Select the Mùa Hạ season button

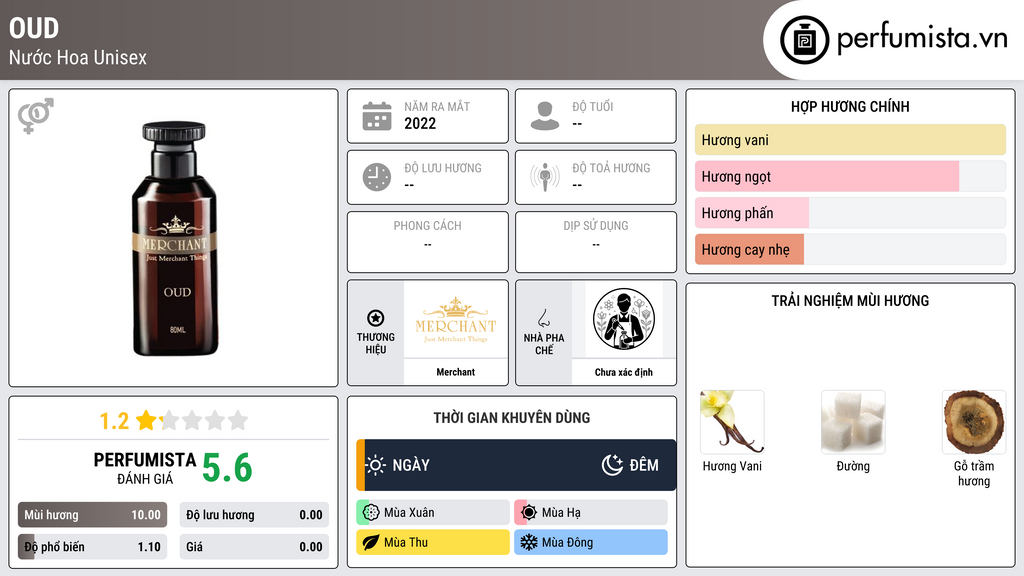click(591, 513)
